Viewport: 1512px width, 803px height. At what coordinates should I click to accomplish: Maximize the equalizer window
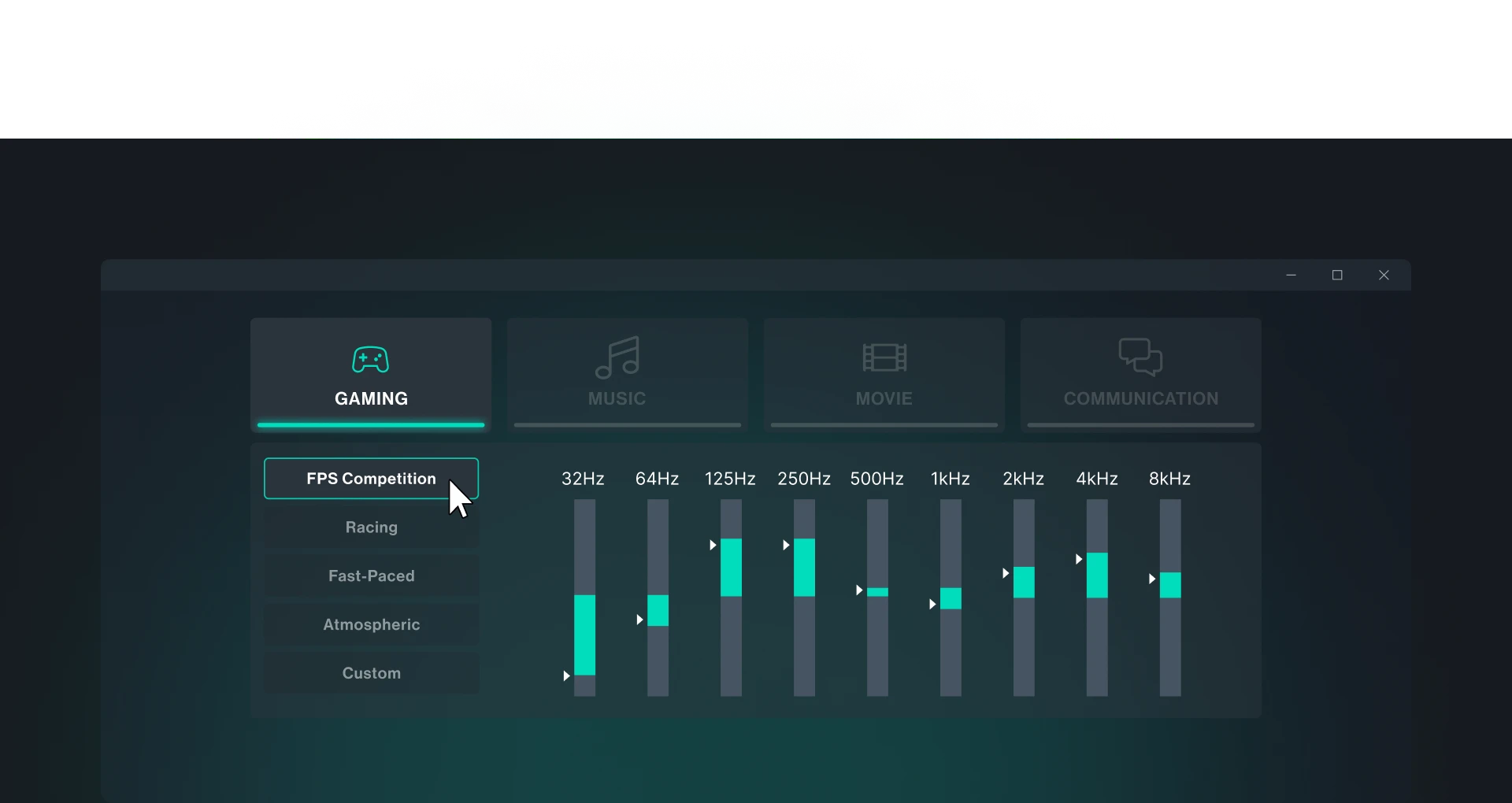click(x=1337, y=275)
